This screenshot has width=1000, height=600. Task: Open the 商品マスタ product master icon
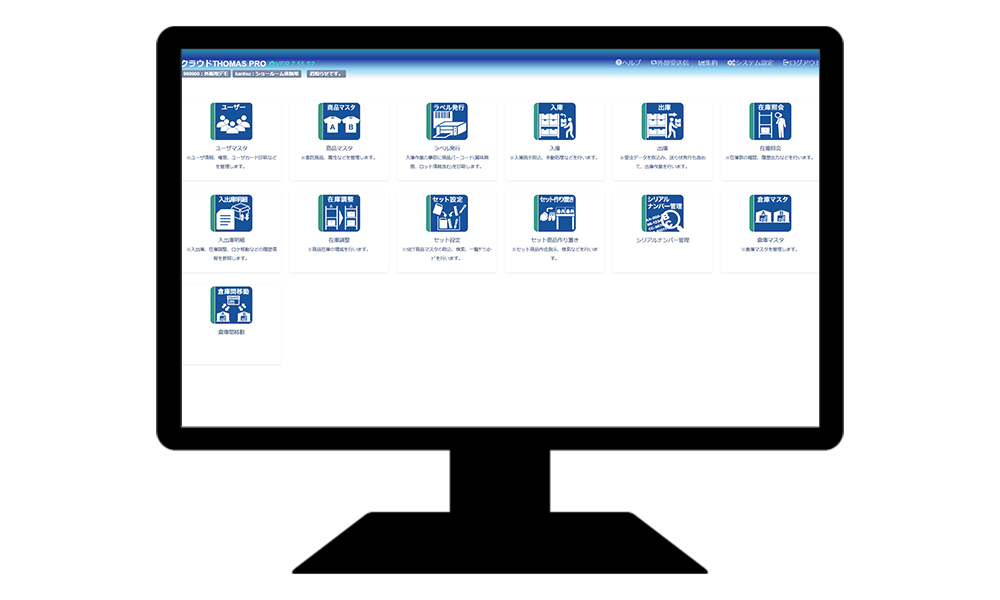click(339, 121)
